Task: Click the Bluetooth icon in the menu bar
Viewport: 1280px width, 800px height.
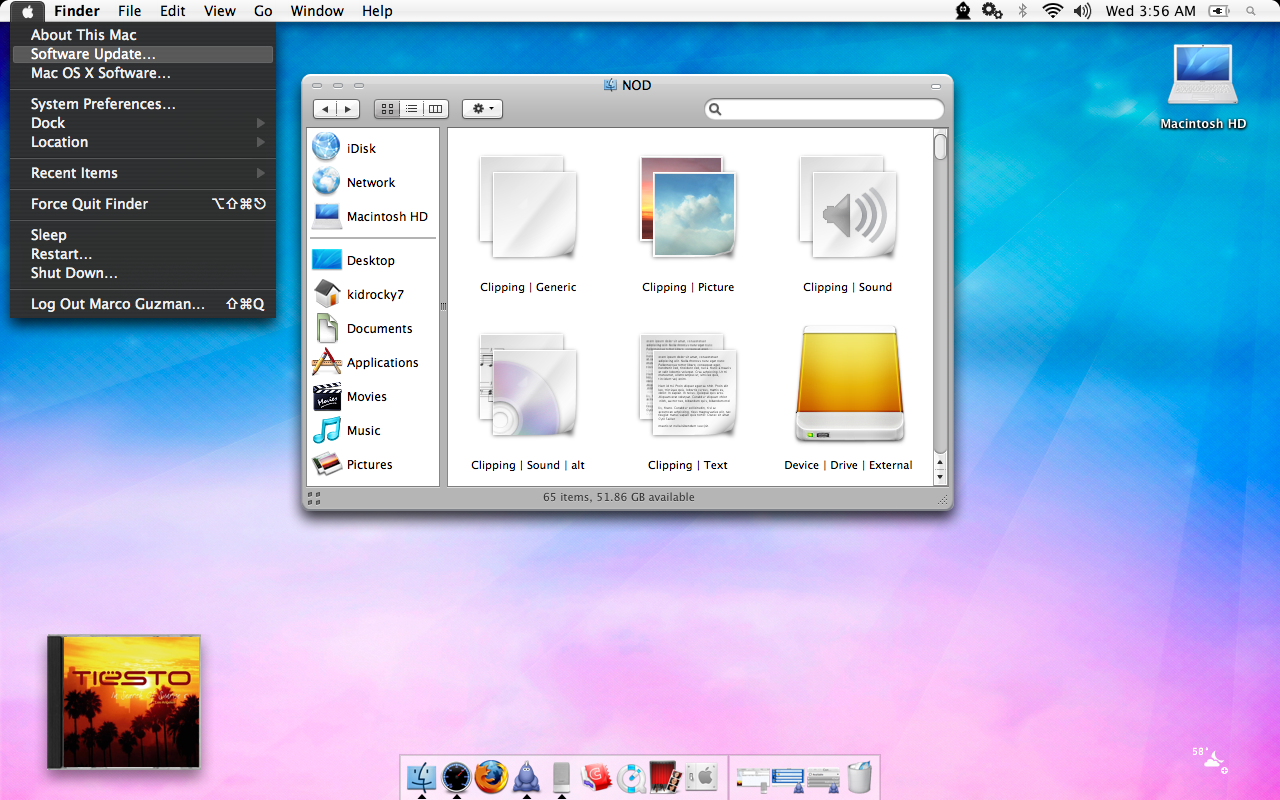Action: point(1022,11)
